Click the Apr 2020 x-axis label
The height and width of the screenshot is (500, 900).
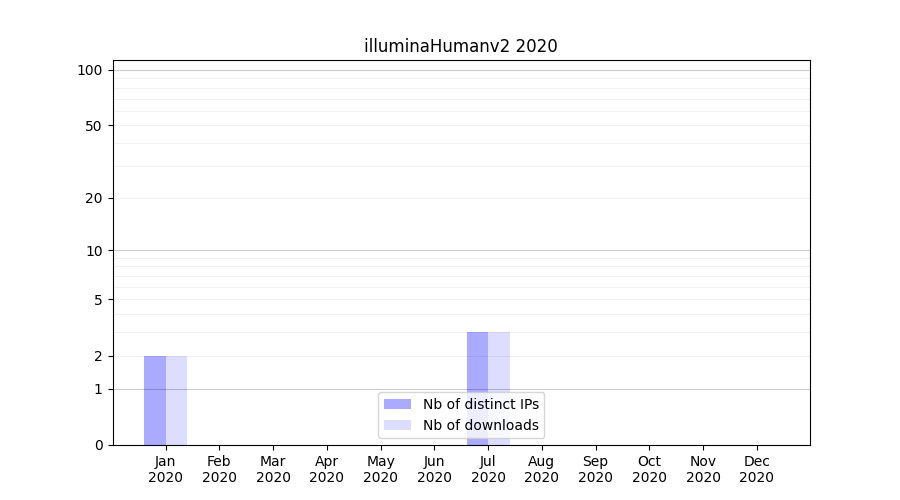pos(327,469)
